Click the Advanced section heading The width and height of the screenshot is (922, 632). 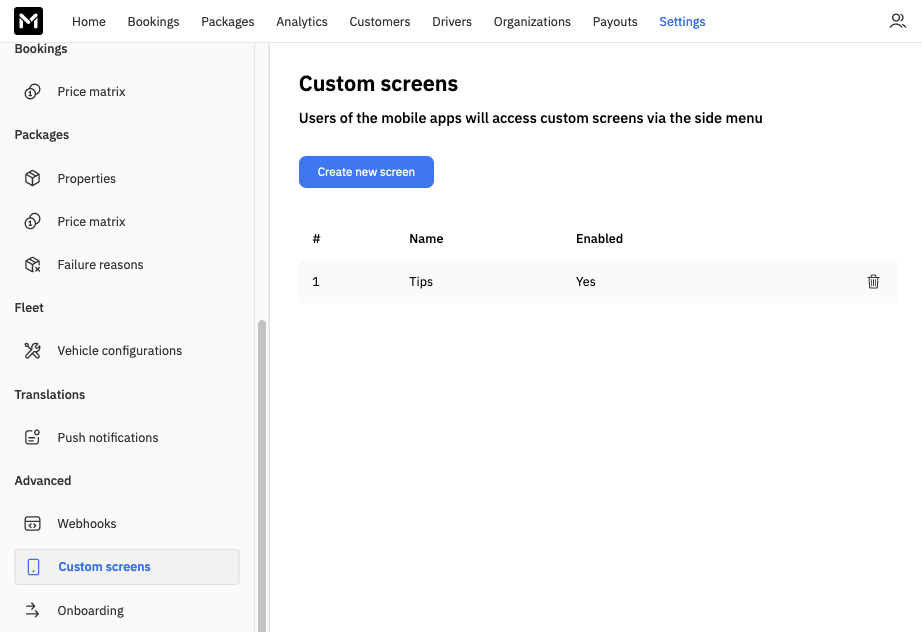click(43, 481)
